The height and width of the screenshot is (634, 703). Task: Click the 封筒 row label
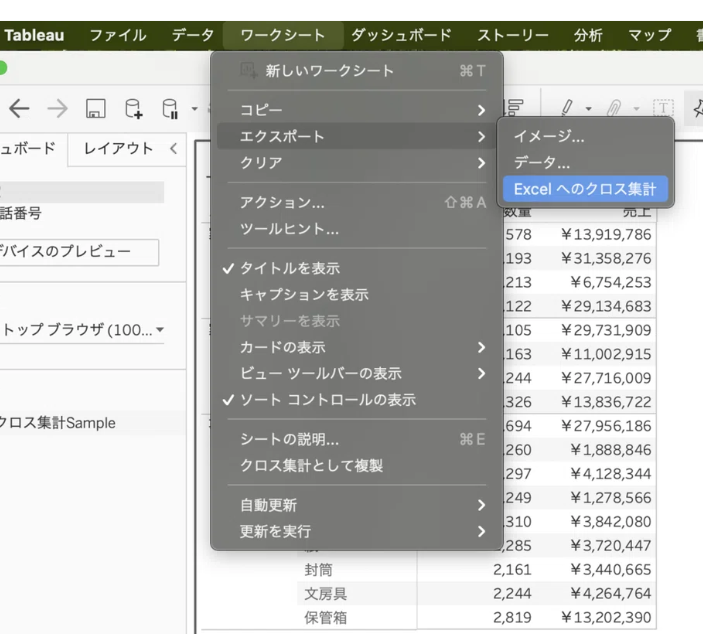coord(318,569)
